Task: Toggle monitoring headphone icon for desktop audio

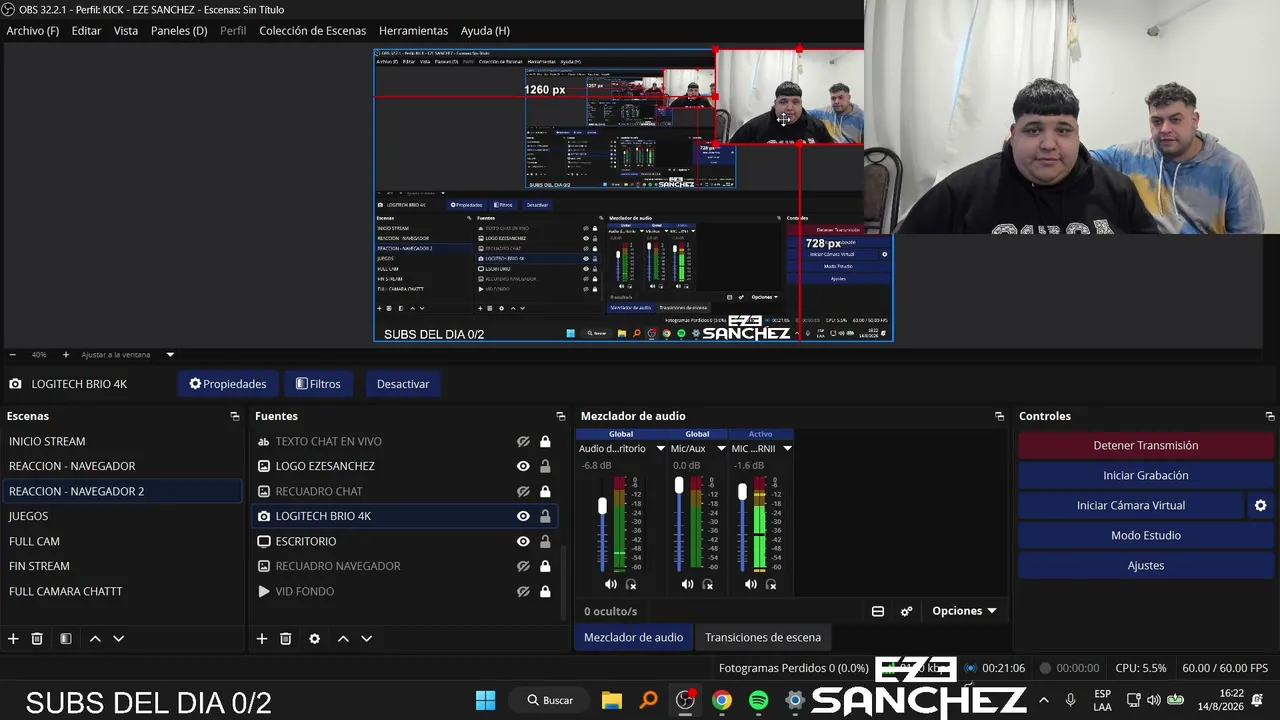Action: tap(631, 584)
